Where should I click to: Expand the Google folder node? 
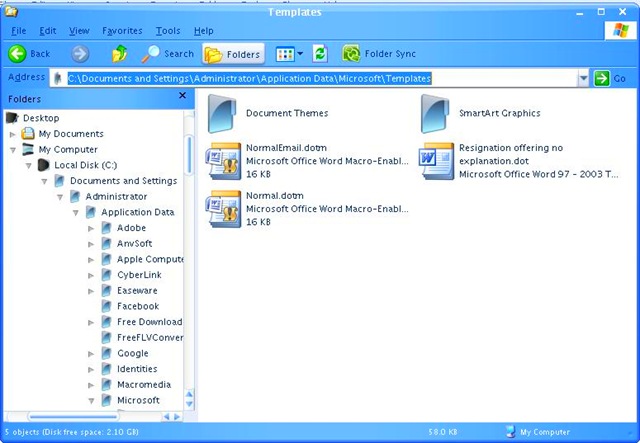click(x=91, y=354)
